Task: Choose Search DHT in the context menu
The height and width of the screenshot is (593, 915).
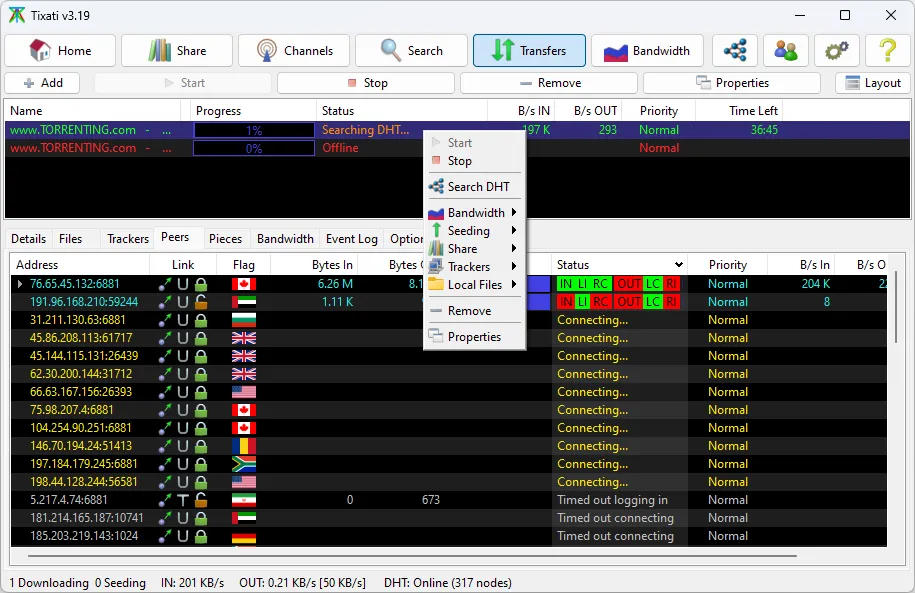Action: point(474,187)
